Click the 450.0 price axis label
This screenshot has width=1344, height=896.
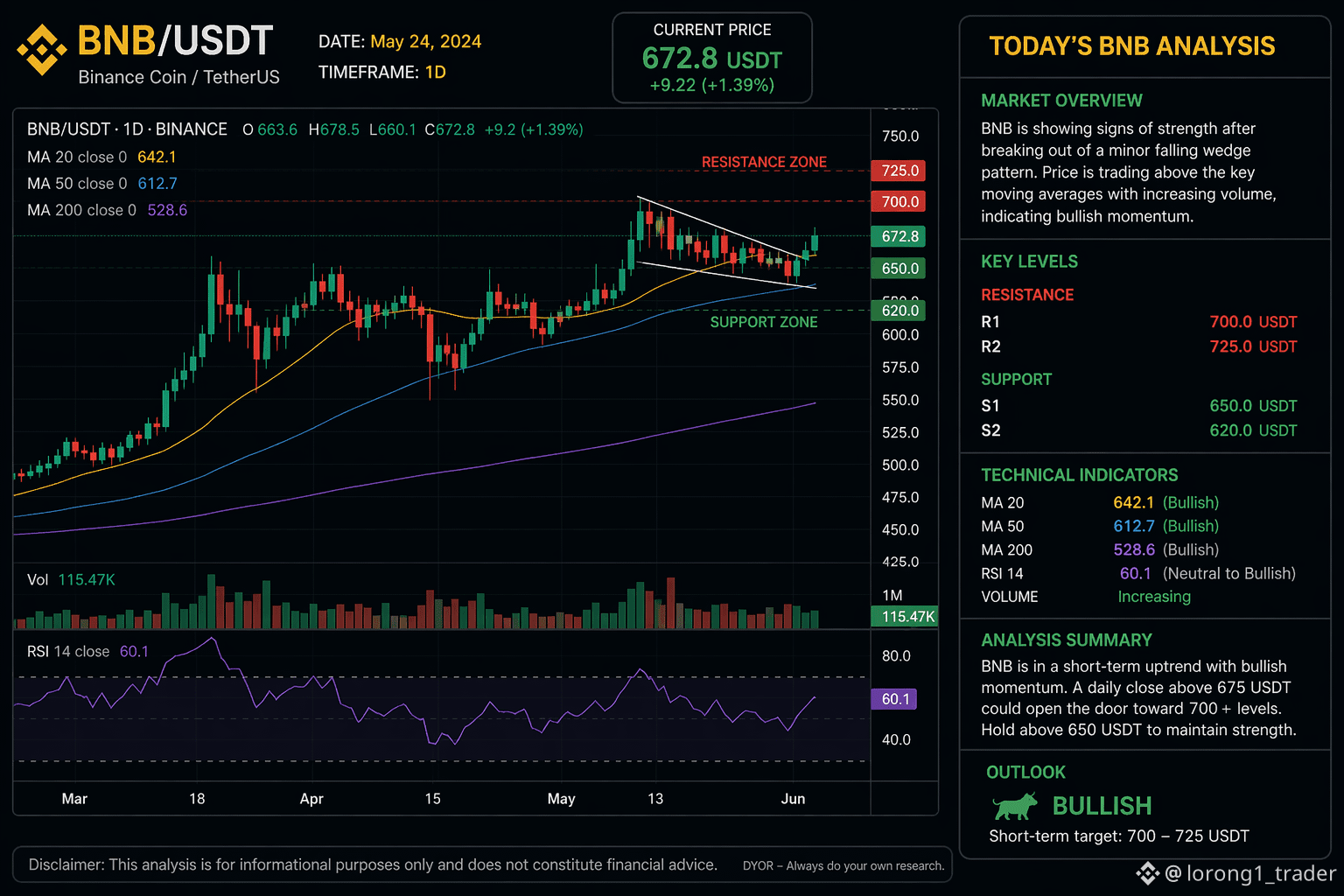[x=900, y=529]
